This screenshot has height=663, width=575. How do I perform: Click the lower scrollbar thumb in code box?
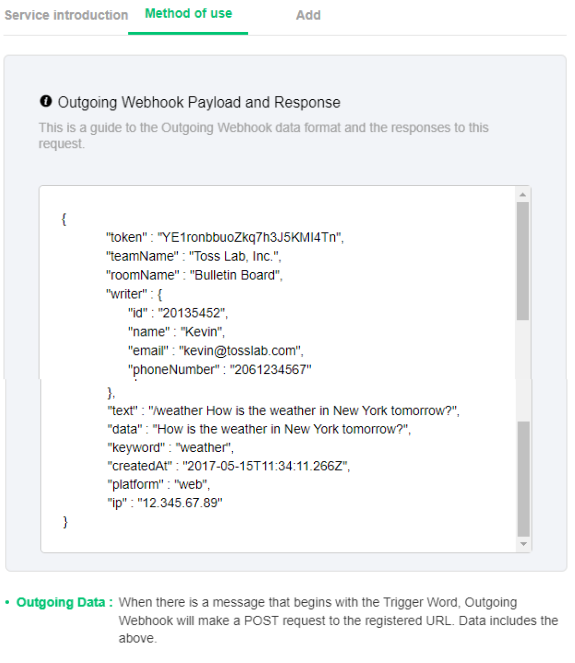tap(523, 479)
